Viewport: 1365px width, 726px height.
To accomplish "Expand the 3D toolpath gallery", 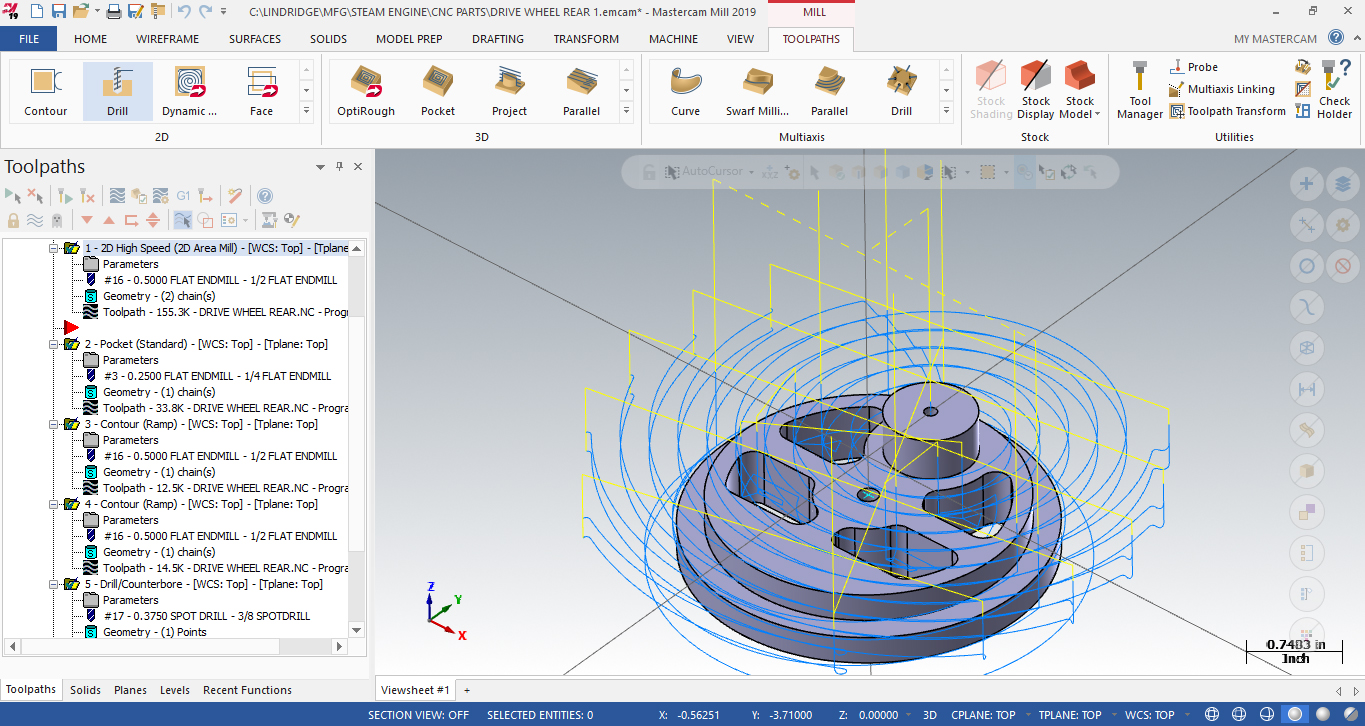I will (626, 113).
